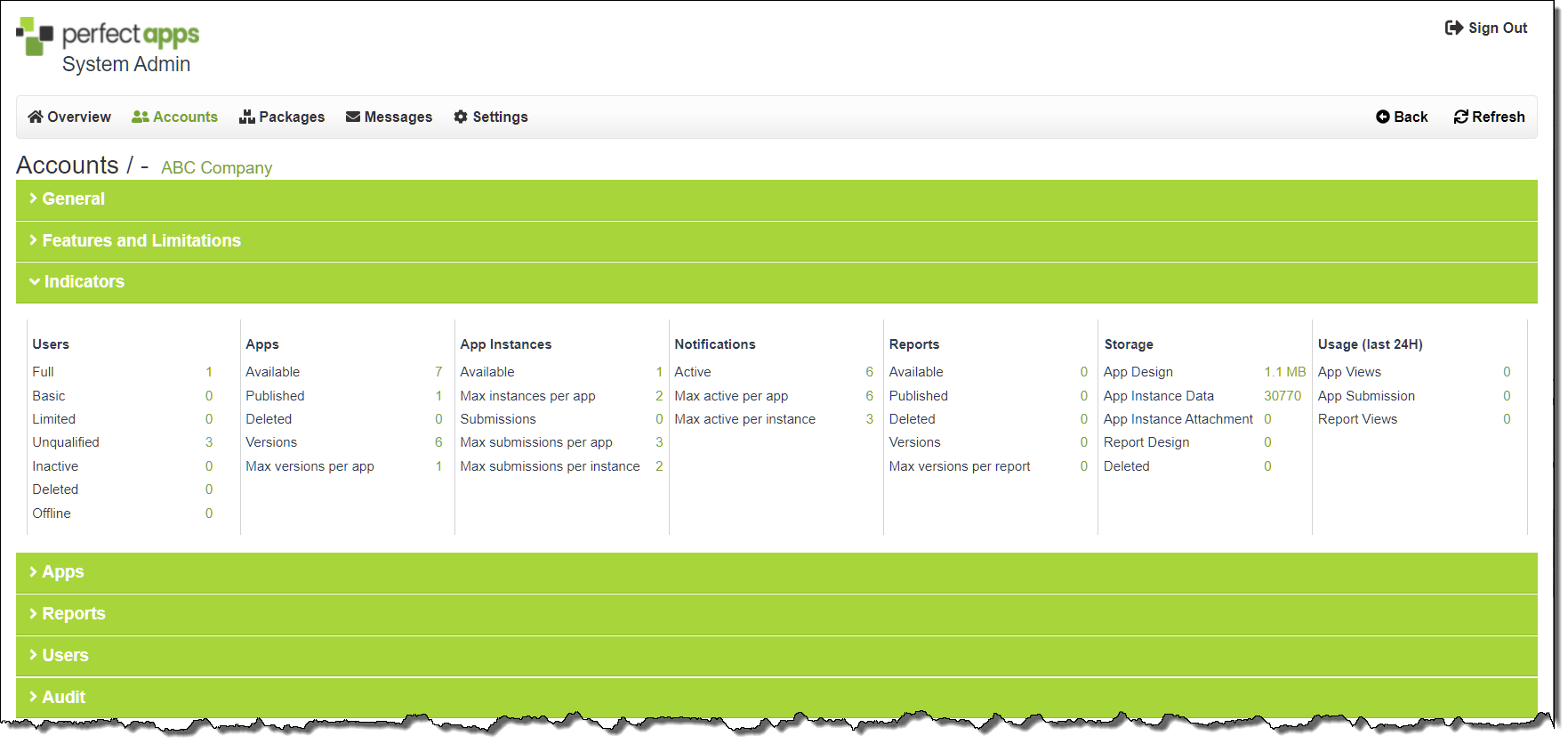The width and height of the screenshot is (1568, 752).
Task: Click the Max instances per app label
Action: 527,396
